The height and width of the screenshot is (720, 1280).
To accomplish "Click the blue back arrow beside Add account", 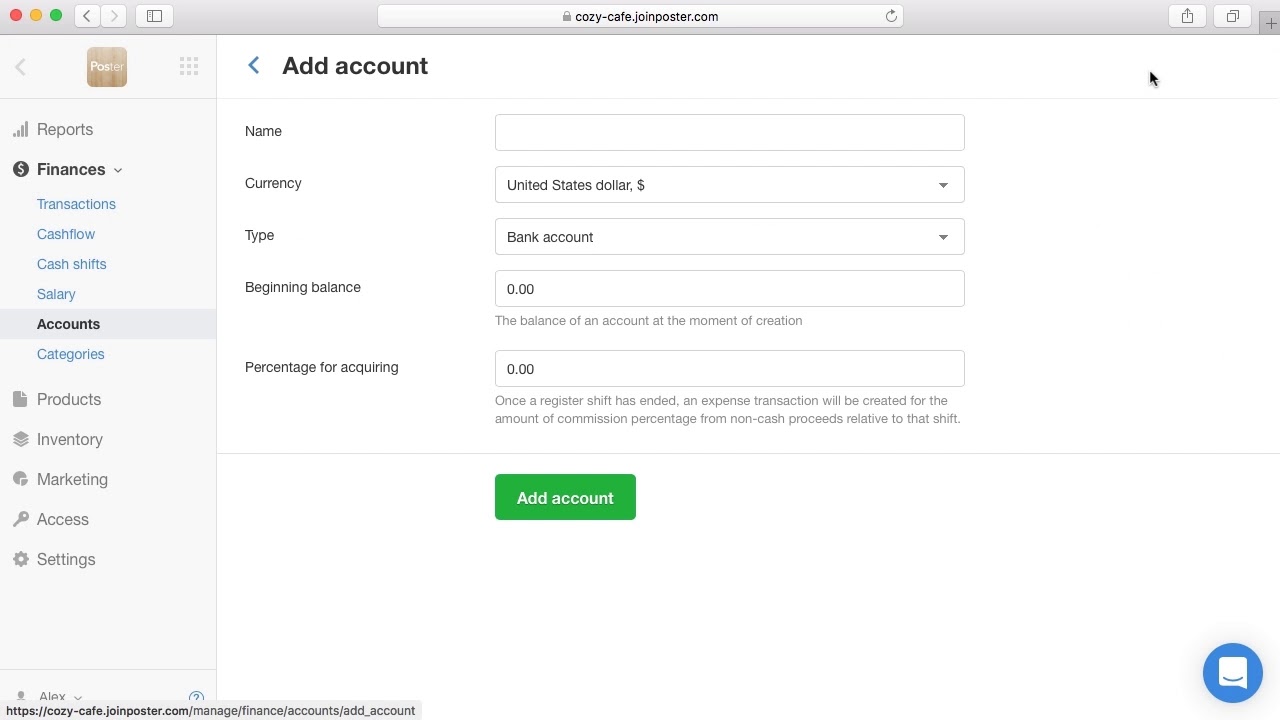I will pos(254,65).
